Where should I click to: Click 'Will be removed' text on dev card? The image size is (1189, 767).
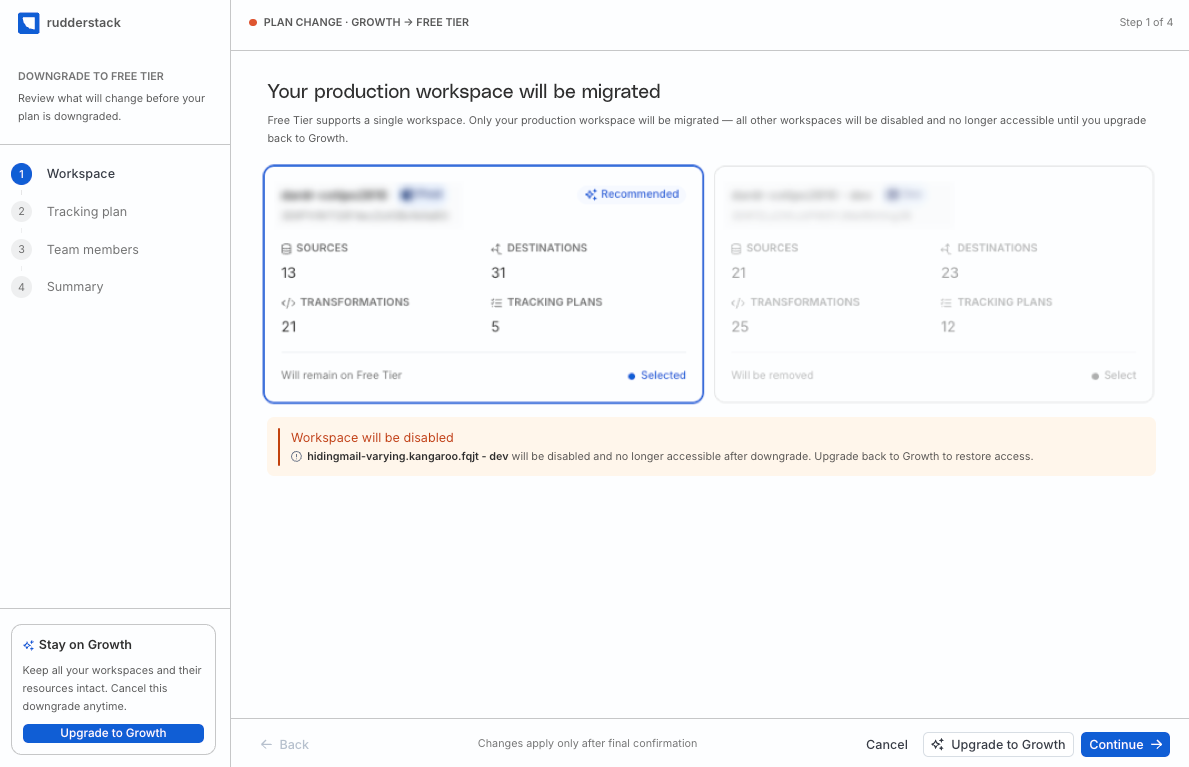[x=772, y=376]
